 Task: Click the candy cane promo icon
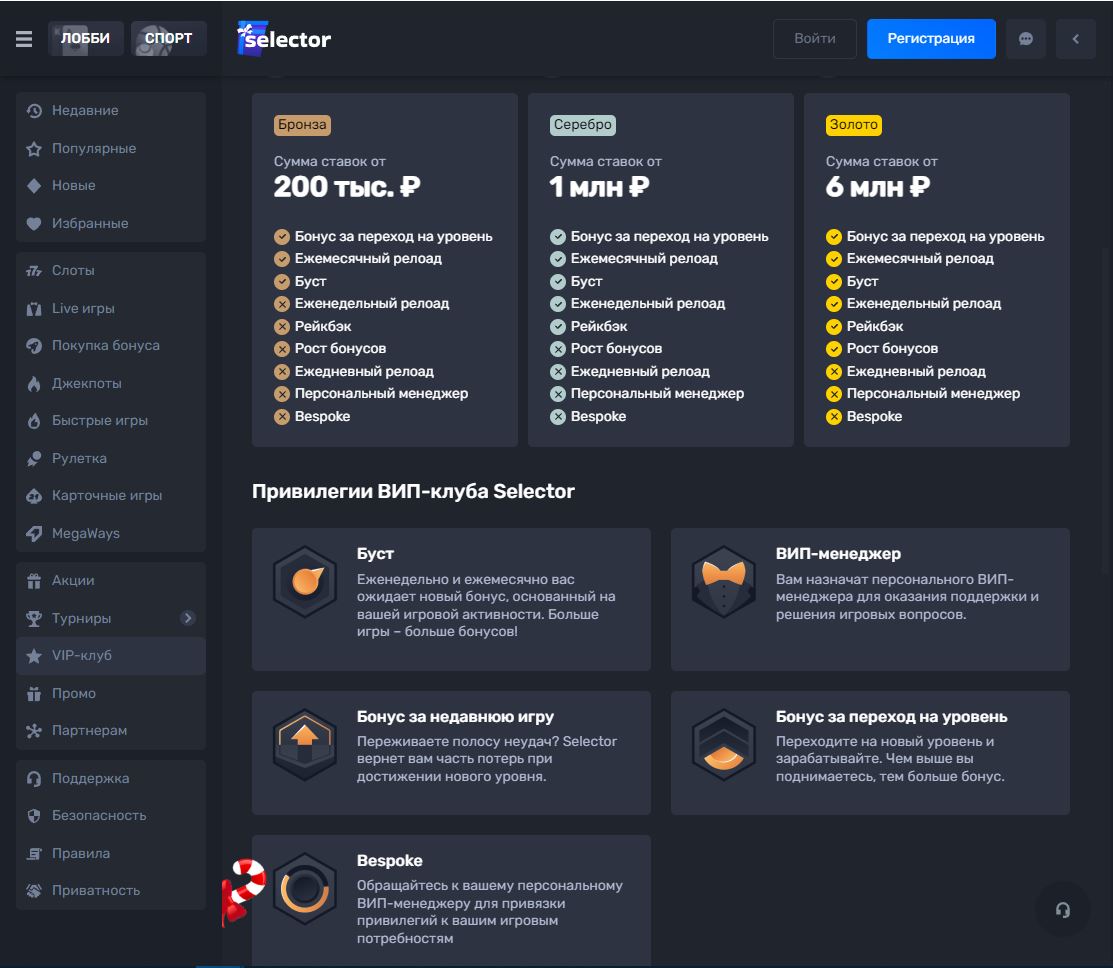pyautogui.click(x=242, y=891)
